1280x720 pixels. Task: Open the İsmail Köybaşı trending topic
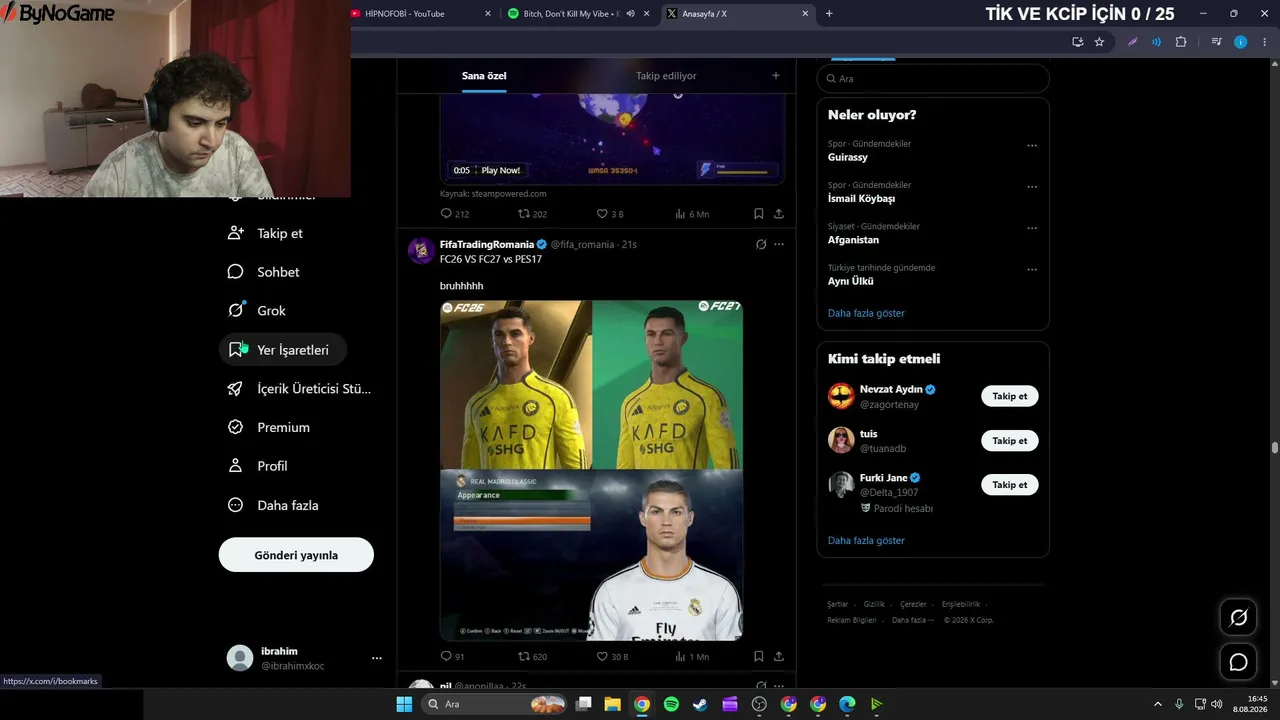(861, 198)
